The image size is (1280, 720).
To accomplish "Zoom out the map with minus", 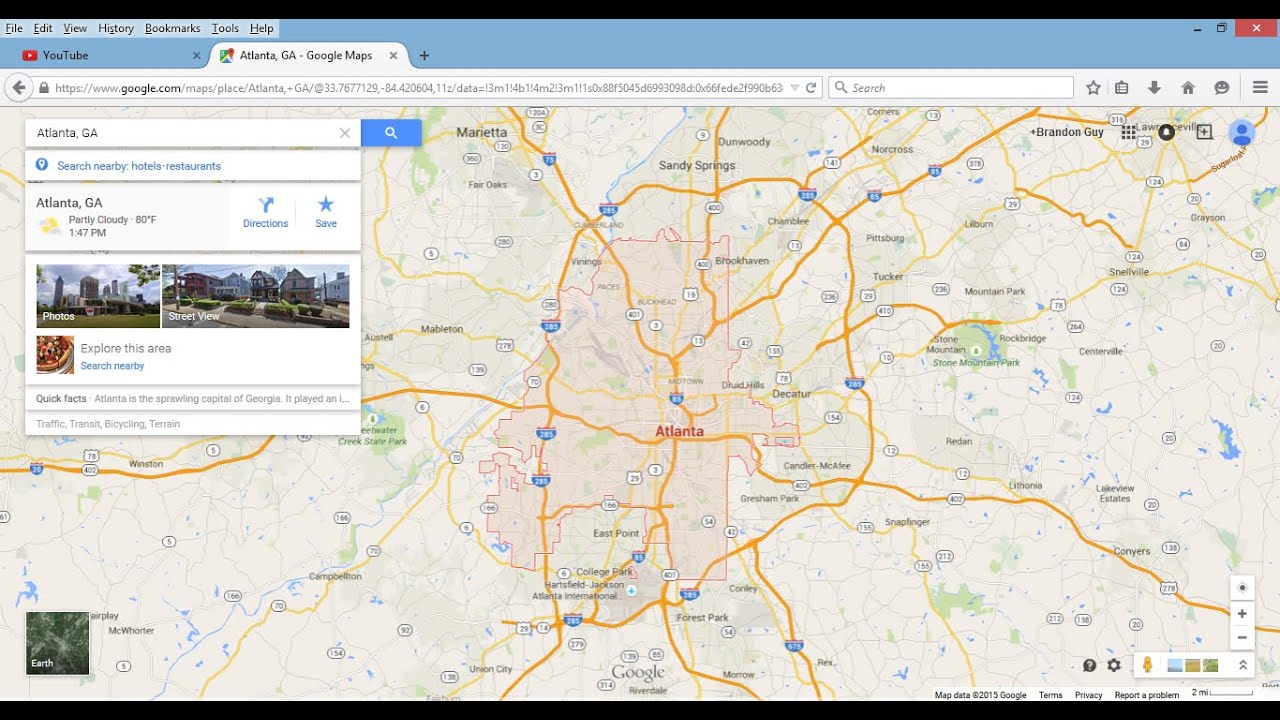I will click(x=1242, y=638).
